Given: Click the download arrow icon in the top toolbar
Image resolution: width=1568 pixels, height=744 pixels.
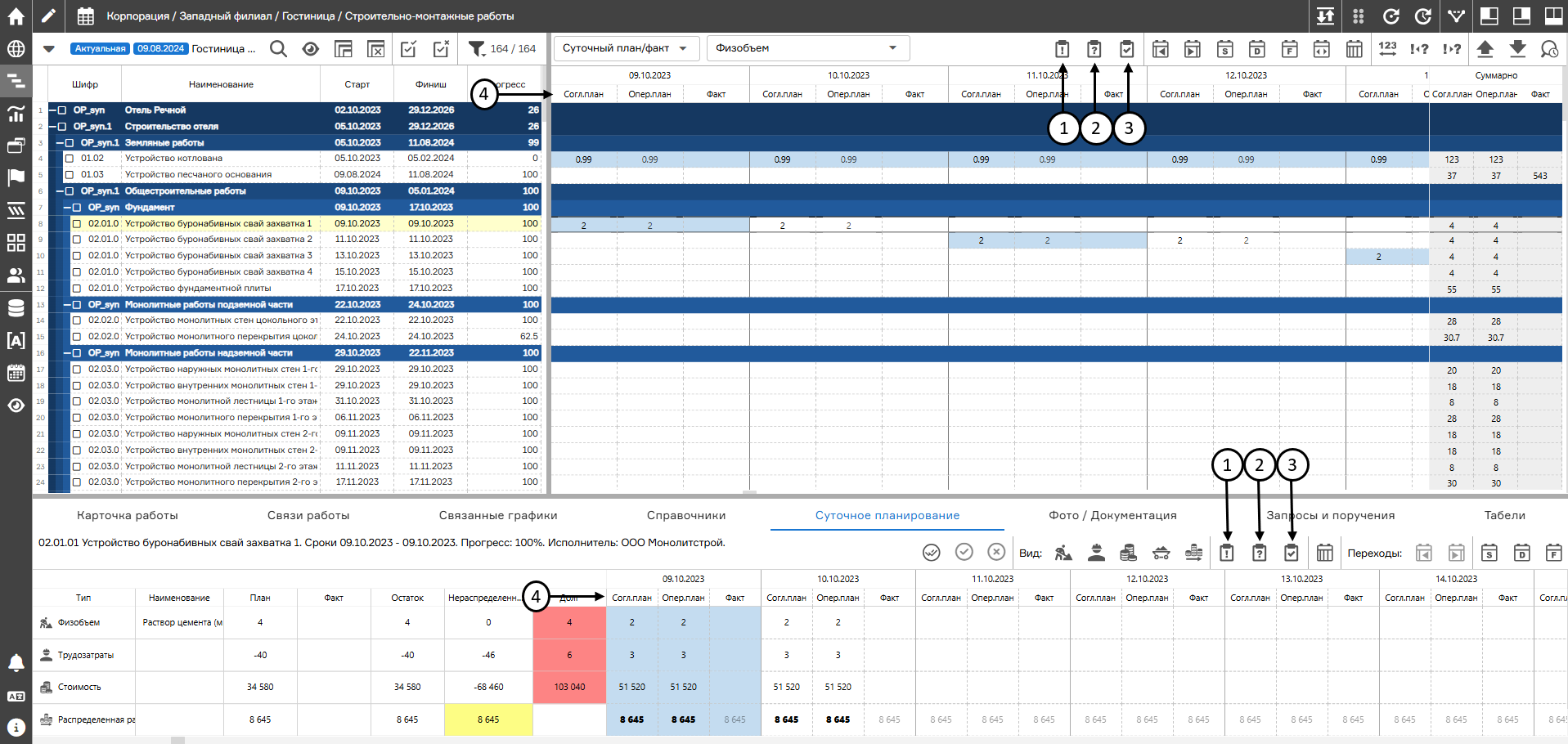Looking at the screenshot, I should 1517,49.
